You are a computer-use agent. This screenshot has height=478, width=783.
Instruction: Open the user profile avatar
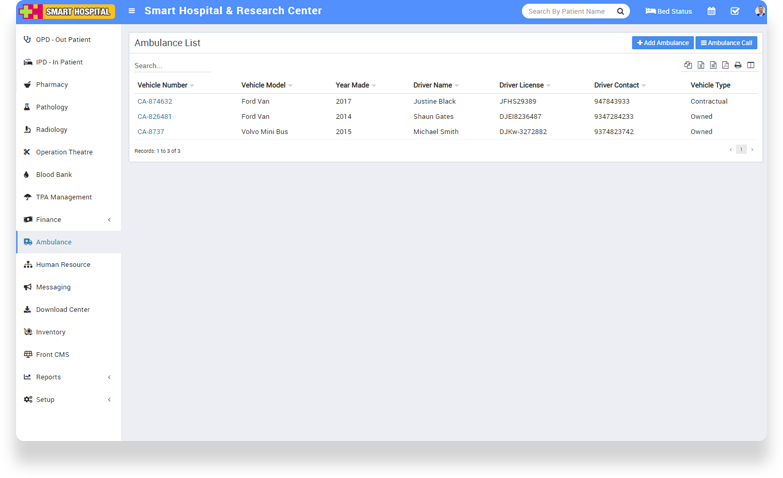pyautogui.click(x=759, y=11)
